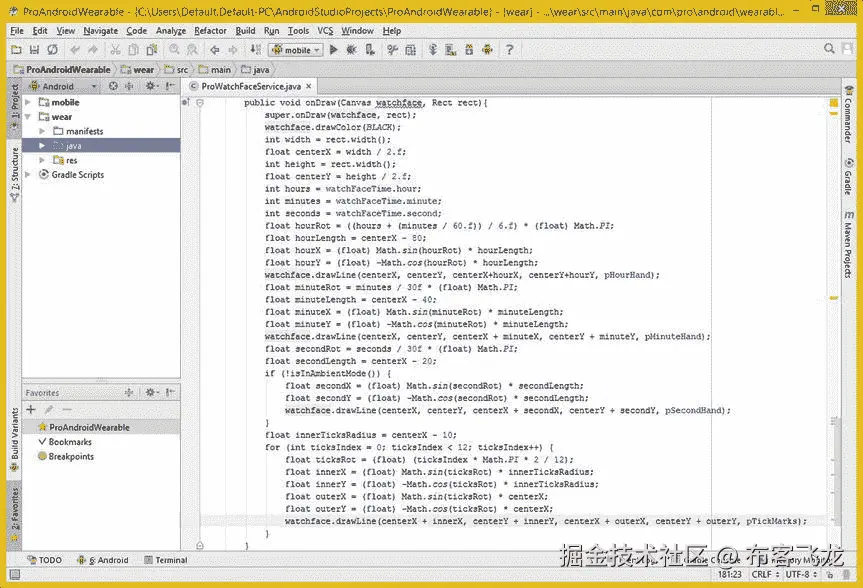Open Project panel gear settings dropdown
Viewport: 863px width, 588px height.
tap(151, 86)
